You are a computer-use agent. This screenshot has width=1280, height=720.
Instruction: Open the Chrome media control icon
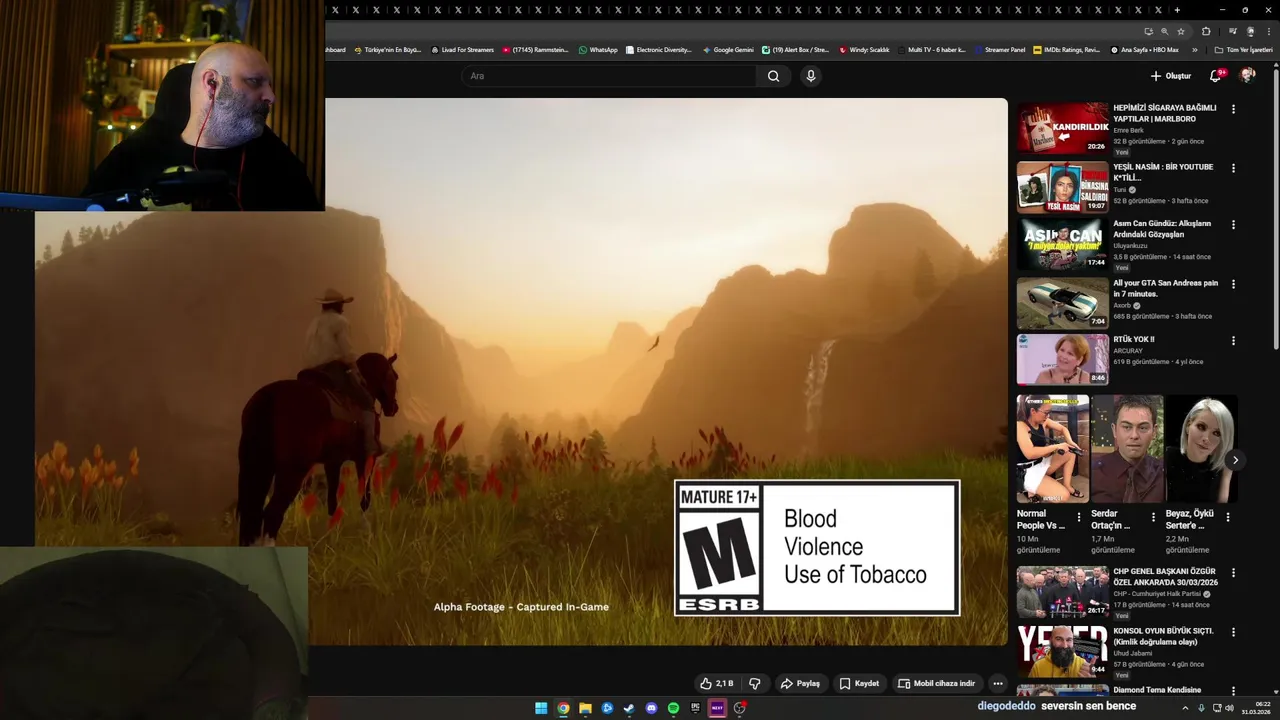point(1232,31)
